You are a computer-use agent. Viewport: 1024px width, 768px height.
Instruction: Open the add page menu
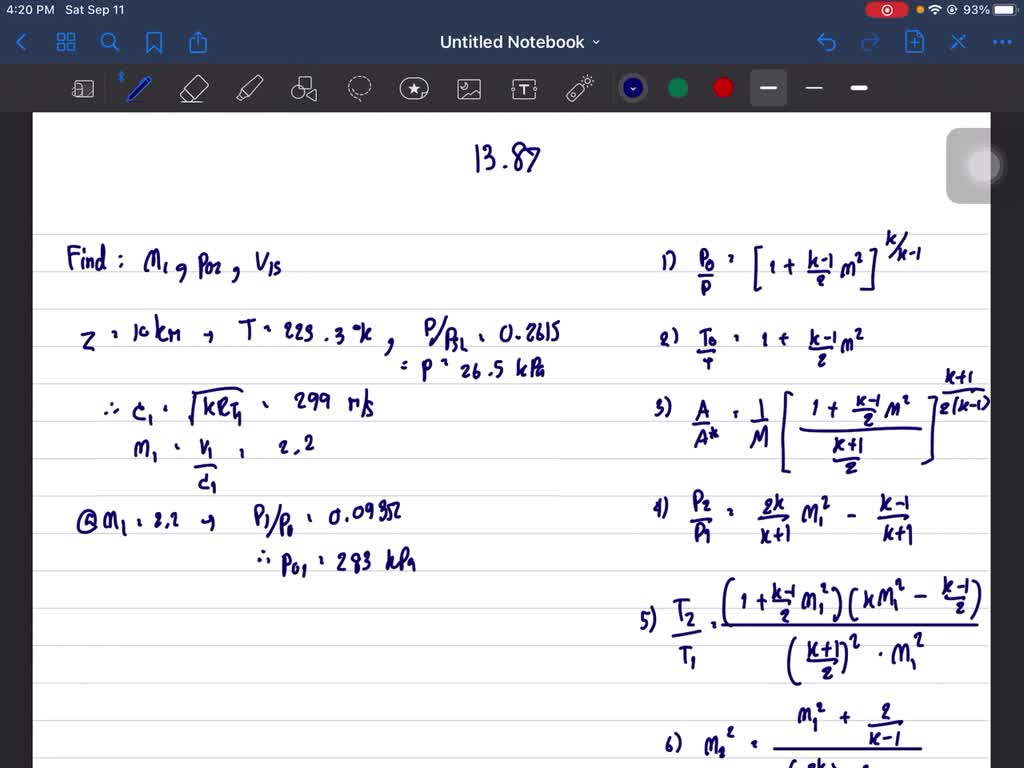[914, 42]
